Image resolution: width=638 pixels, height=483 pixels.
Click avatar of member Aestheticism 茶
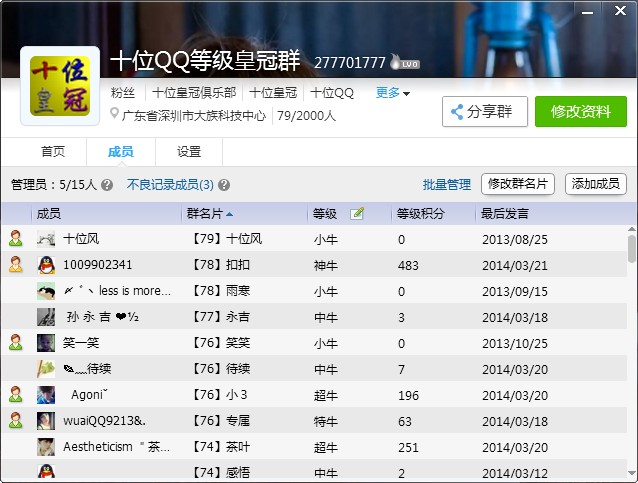click(46, 447)
